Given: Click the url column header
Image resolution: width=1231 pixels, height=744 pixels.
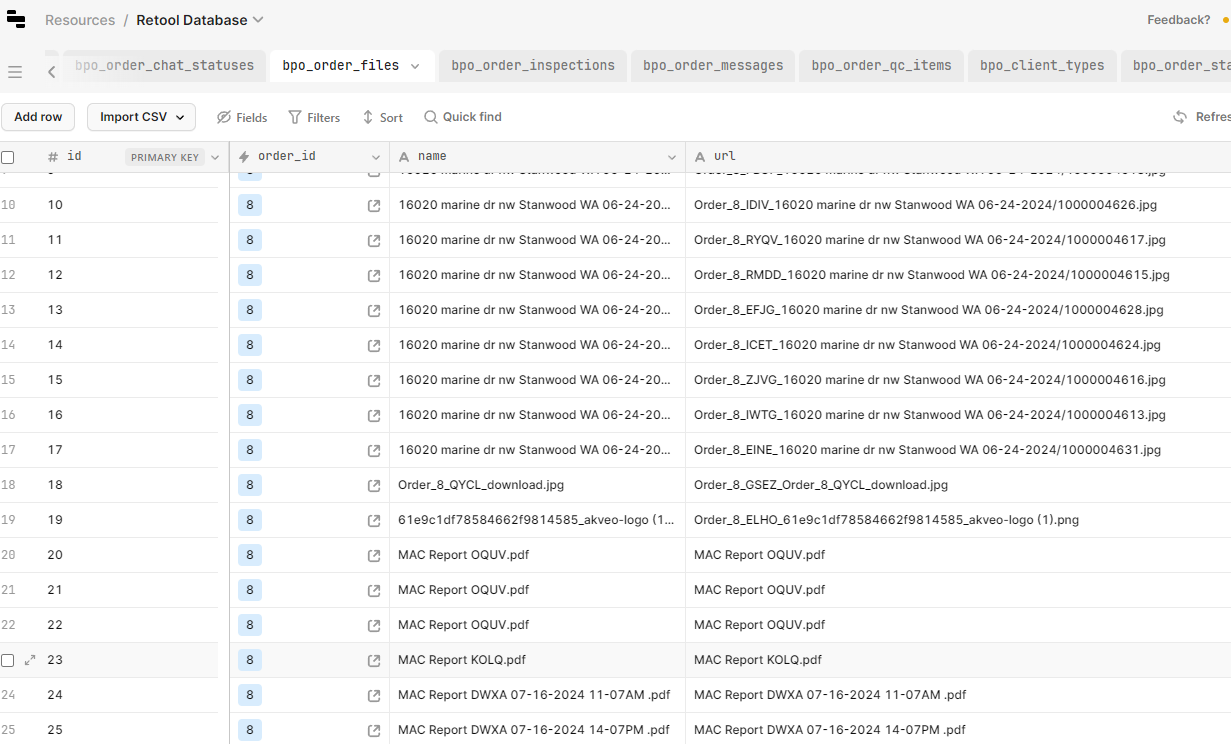Looking at the screenshot, I should 958,157.
